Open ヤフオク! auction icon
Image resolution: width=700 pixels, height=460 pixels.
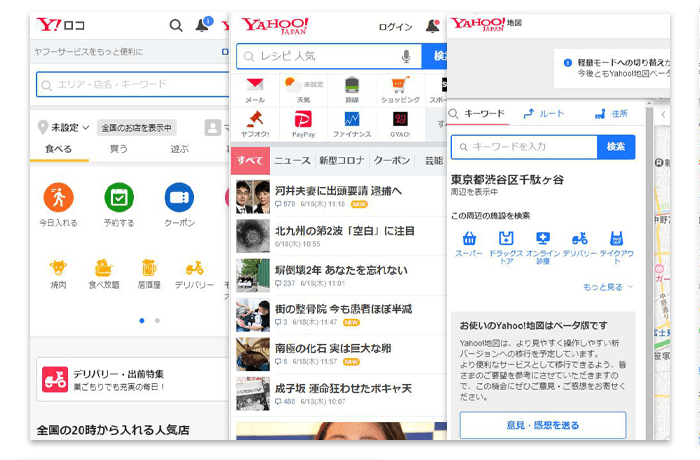[255, 119]
